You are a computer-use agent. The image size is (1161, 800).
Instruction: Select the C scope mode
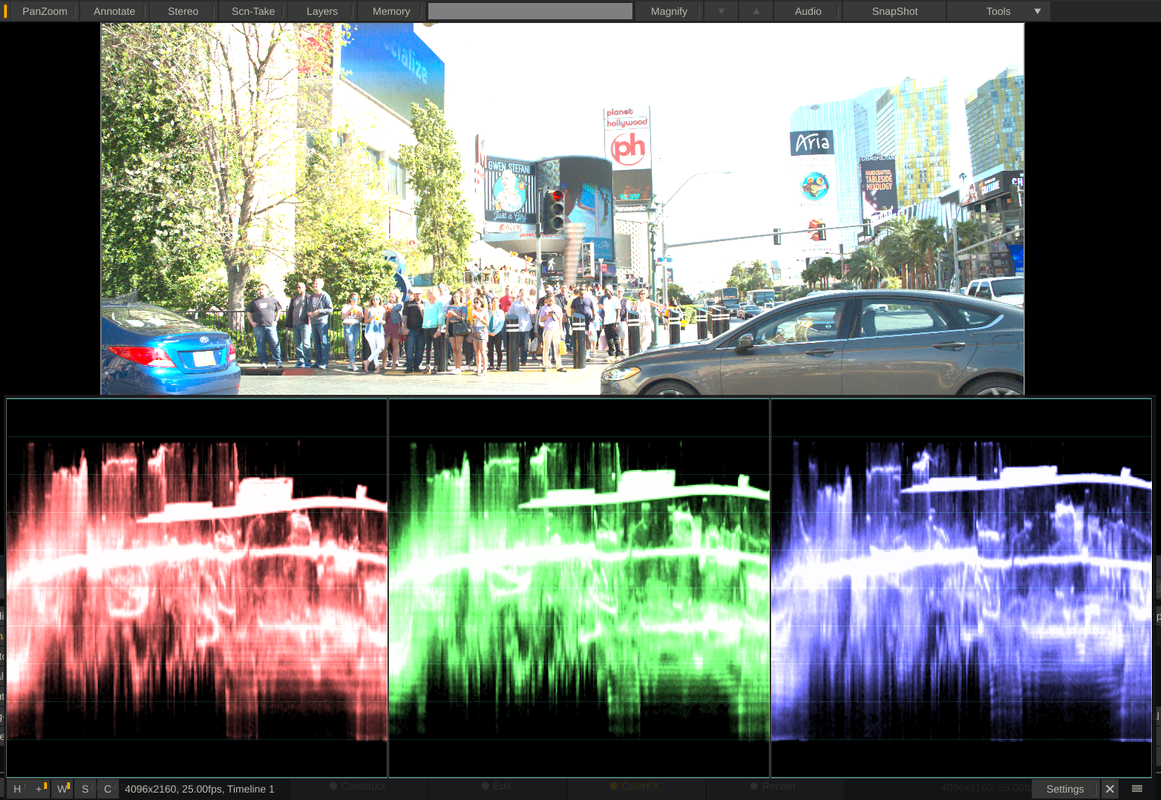107,789
